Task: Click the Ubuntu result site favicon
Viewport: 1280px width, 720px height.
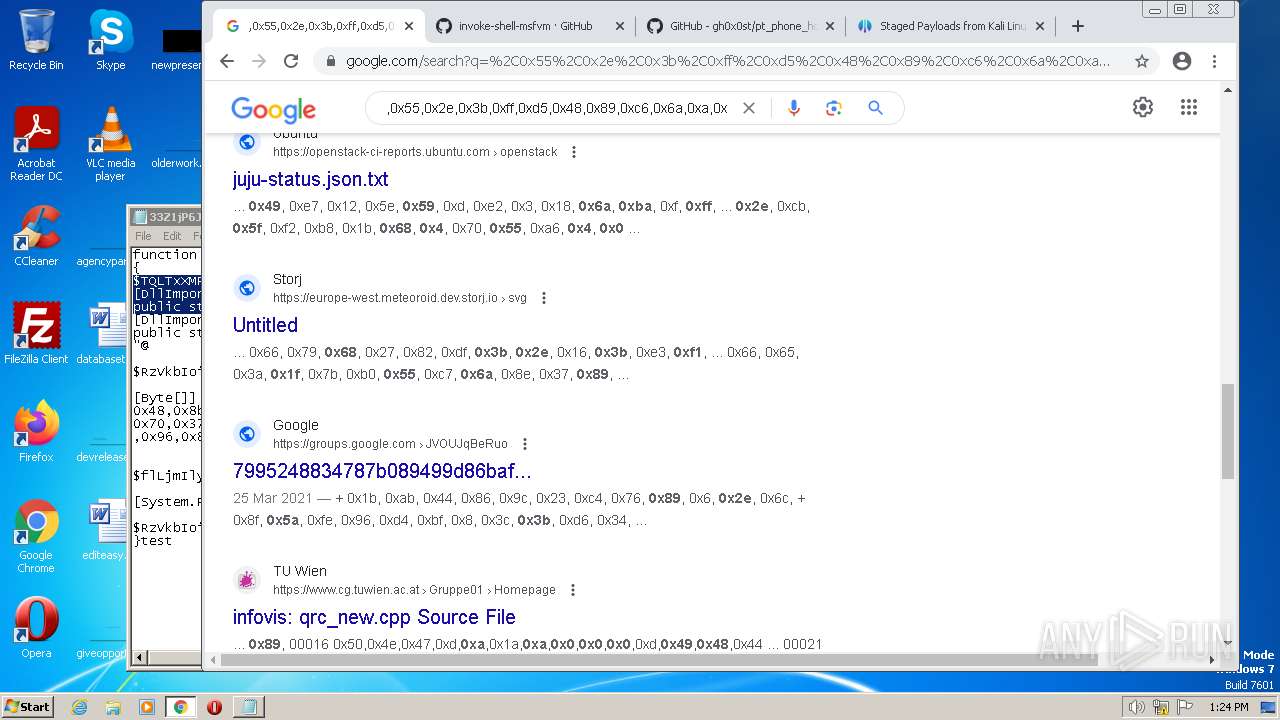Action: coord(247,142)
